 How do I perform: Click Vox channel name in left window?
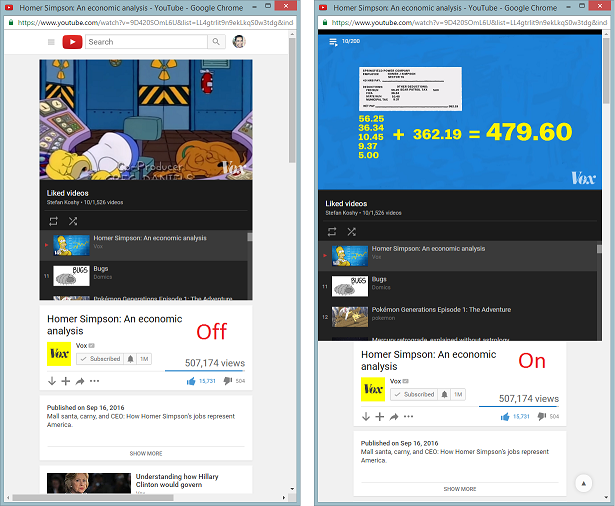[x=81, y=346]
